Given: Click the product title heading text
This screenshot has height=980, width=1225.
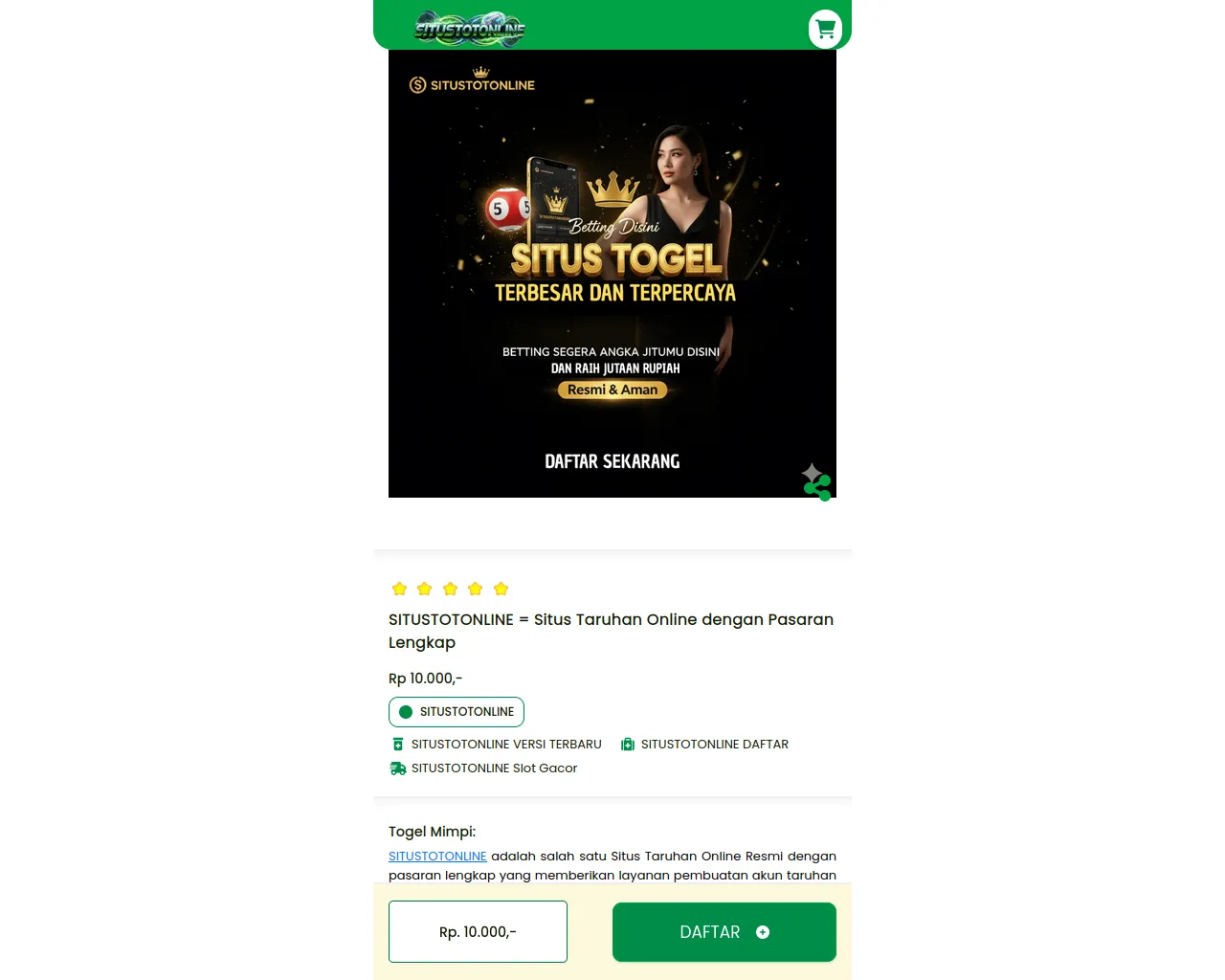Looking at the screenshot, I should pyautogui.click(x=611, y=631).
